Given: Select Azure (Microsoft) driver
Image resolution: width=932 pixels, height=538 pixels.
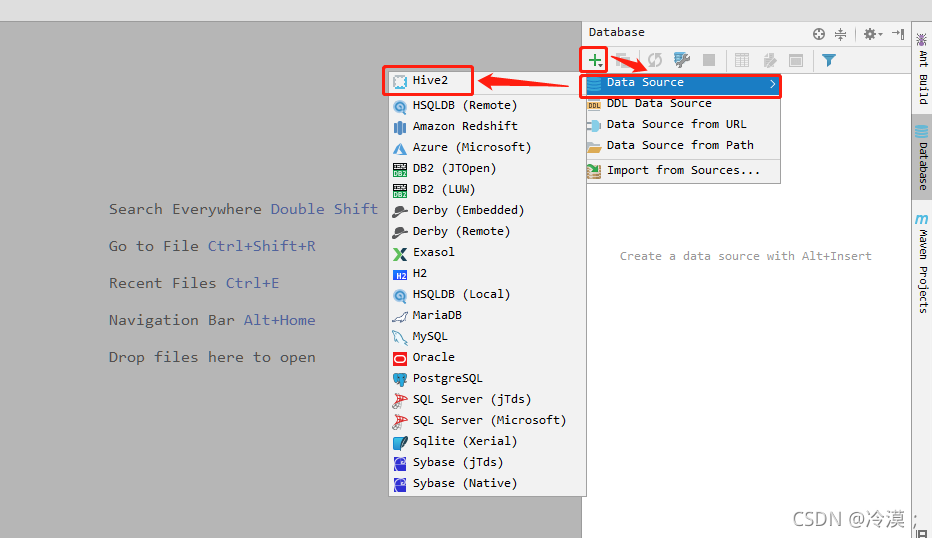Looking at the screenshot, I should [487, 147].
